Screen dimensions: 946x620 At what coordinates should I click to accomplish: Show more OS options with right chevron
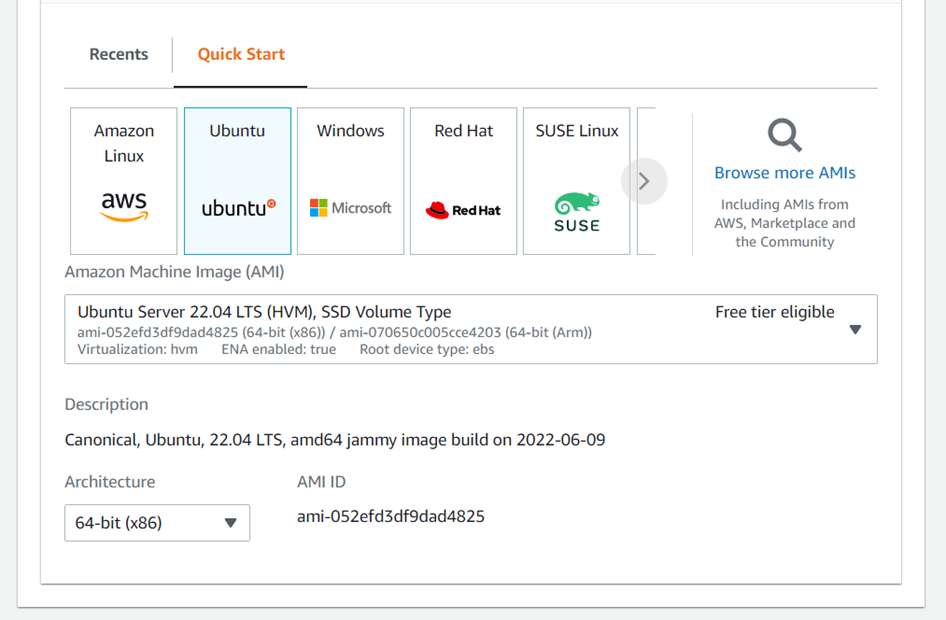644,181
